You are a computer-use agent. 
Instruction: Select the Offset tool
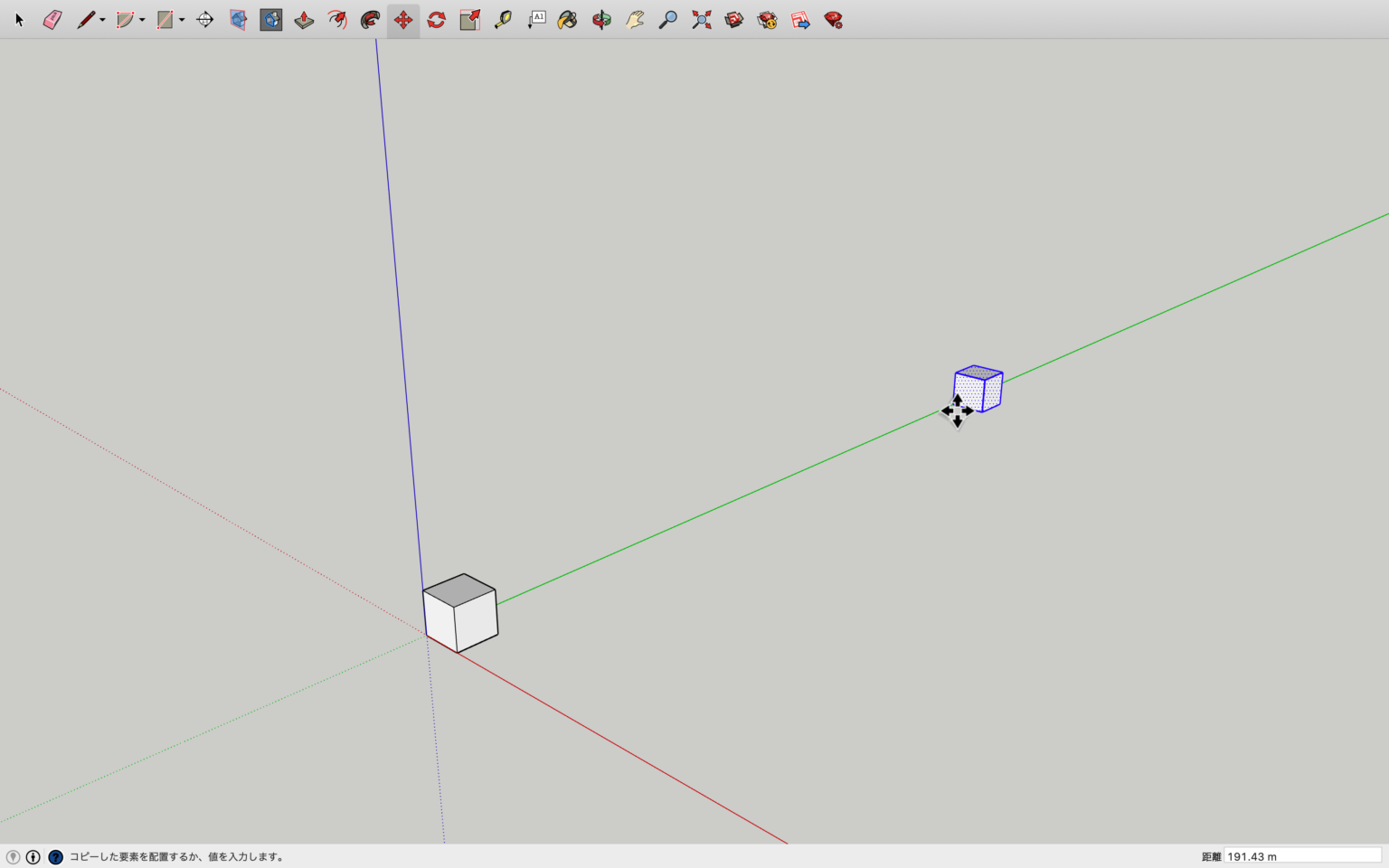pos(370,20)
